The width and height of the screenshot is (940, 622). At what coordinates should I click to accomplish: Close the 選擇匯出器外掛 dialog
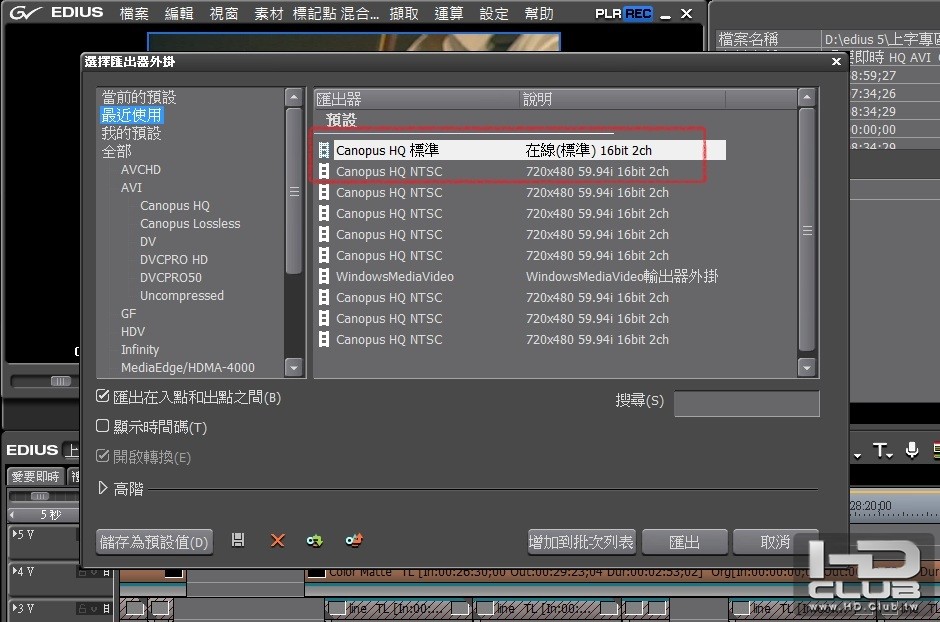pyautogui.click(x=836, y=61)
